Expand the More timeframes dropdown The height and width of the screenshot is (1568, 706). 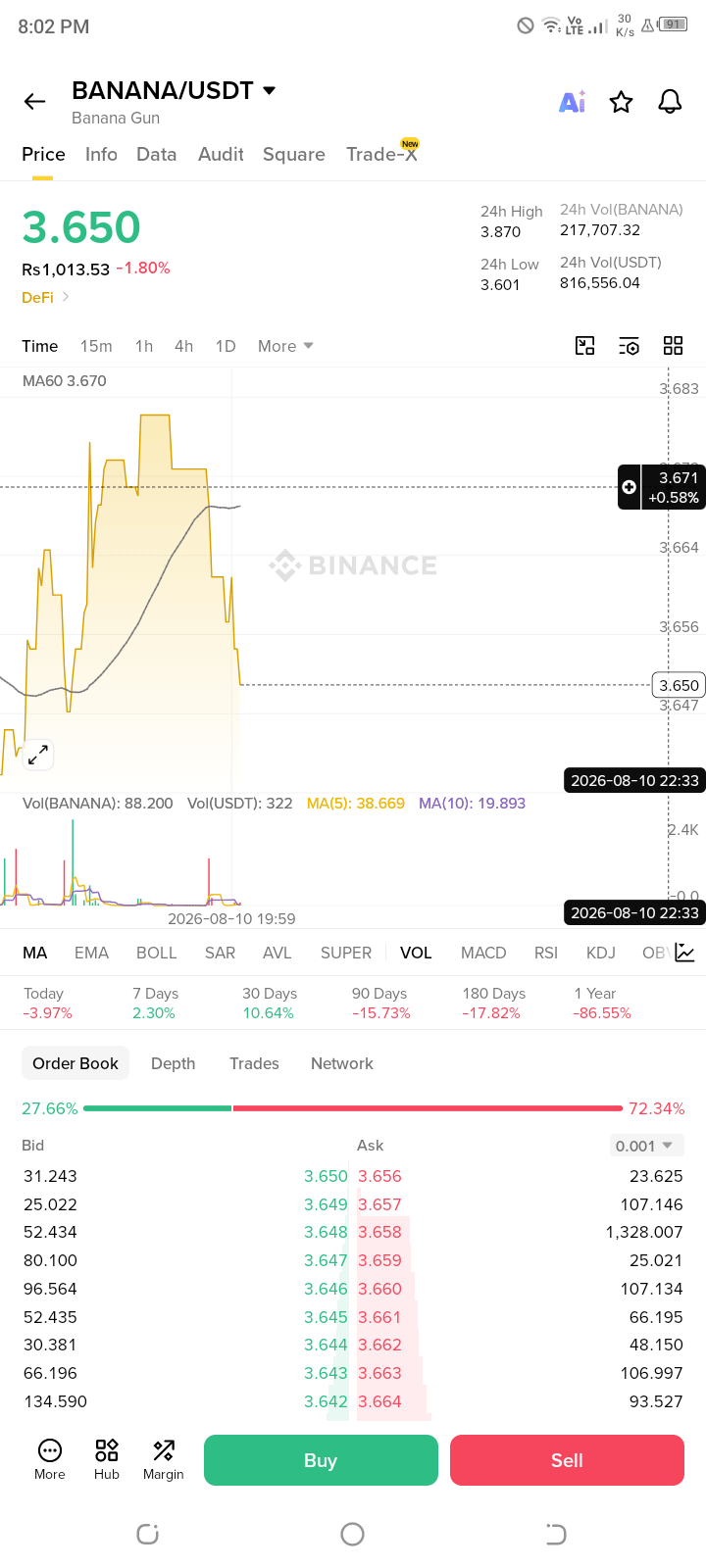[285, 346]
